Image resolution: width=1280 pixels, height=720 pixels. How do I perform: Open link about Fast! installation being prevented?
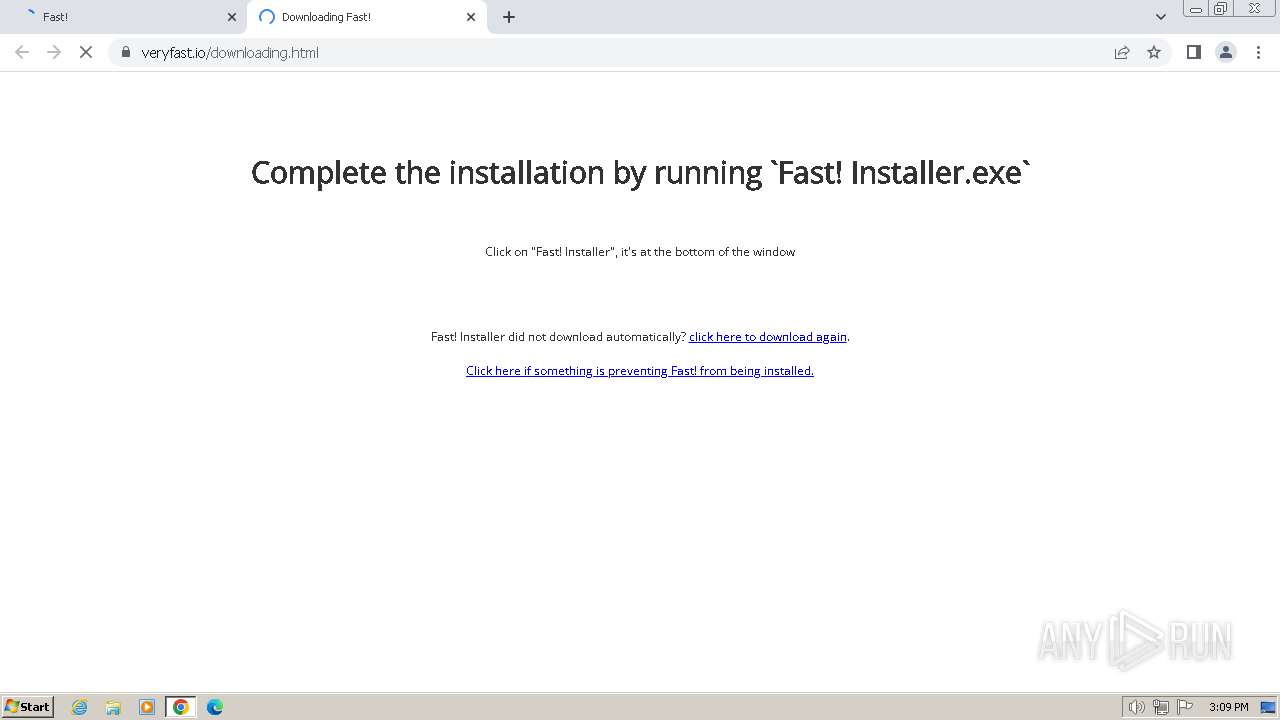click(640, 371)
